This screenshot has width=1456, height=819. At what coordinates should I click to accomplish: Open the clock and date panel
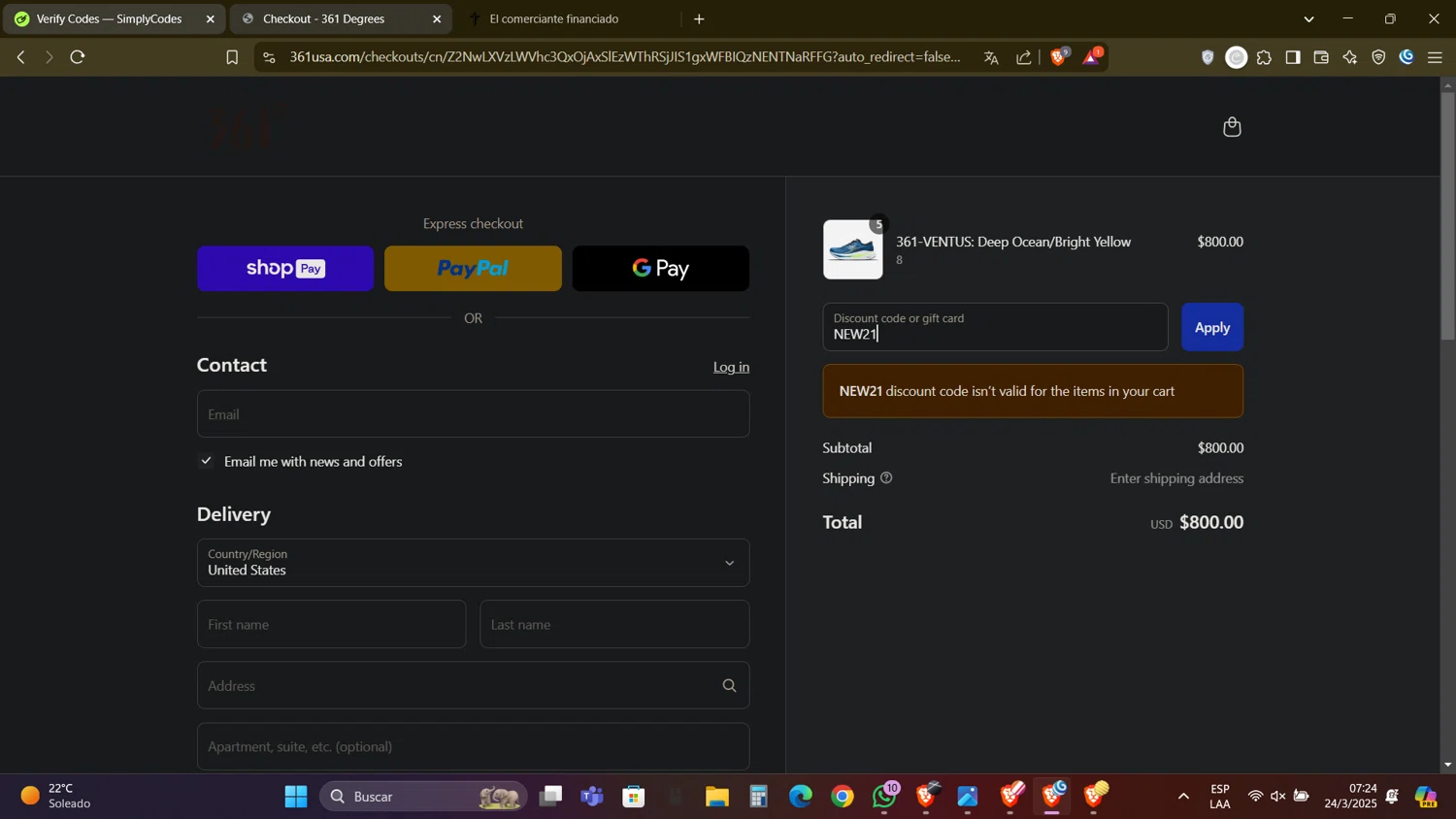point(1350,797)
